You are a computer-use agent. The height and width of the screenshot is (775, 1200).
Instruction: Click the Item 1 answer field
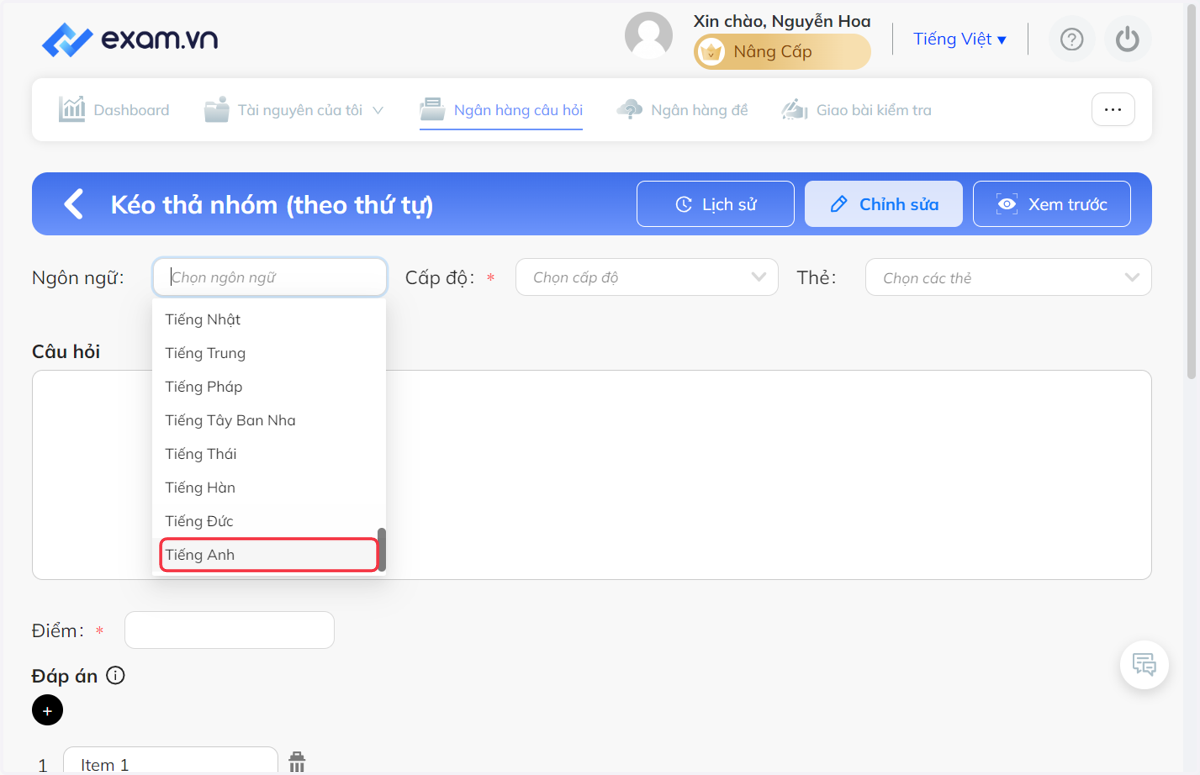(170, 764)
